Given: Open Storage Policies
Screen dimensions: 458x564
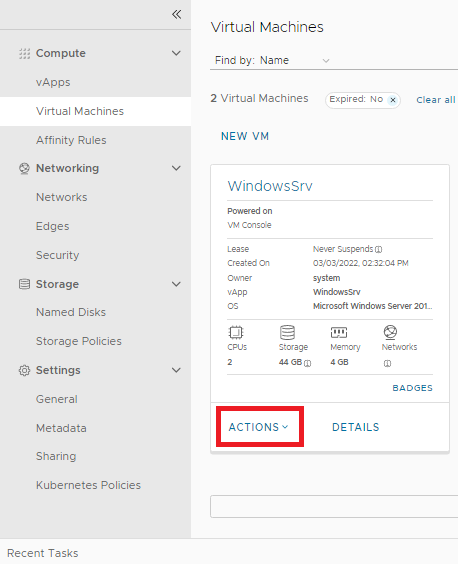Looking at the screenshot, I should pyautogui.click(x=79, y=341).
